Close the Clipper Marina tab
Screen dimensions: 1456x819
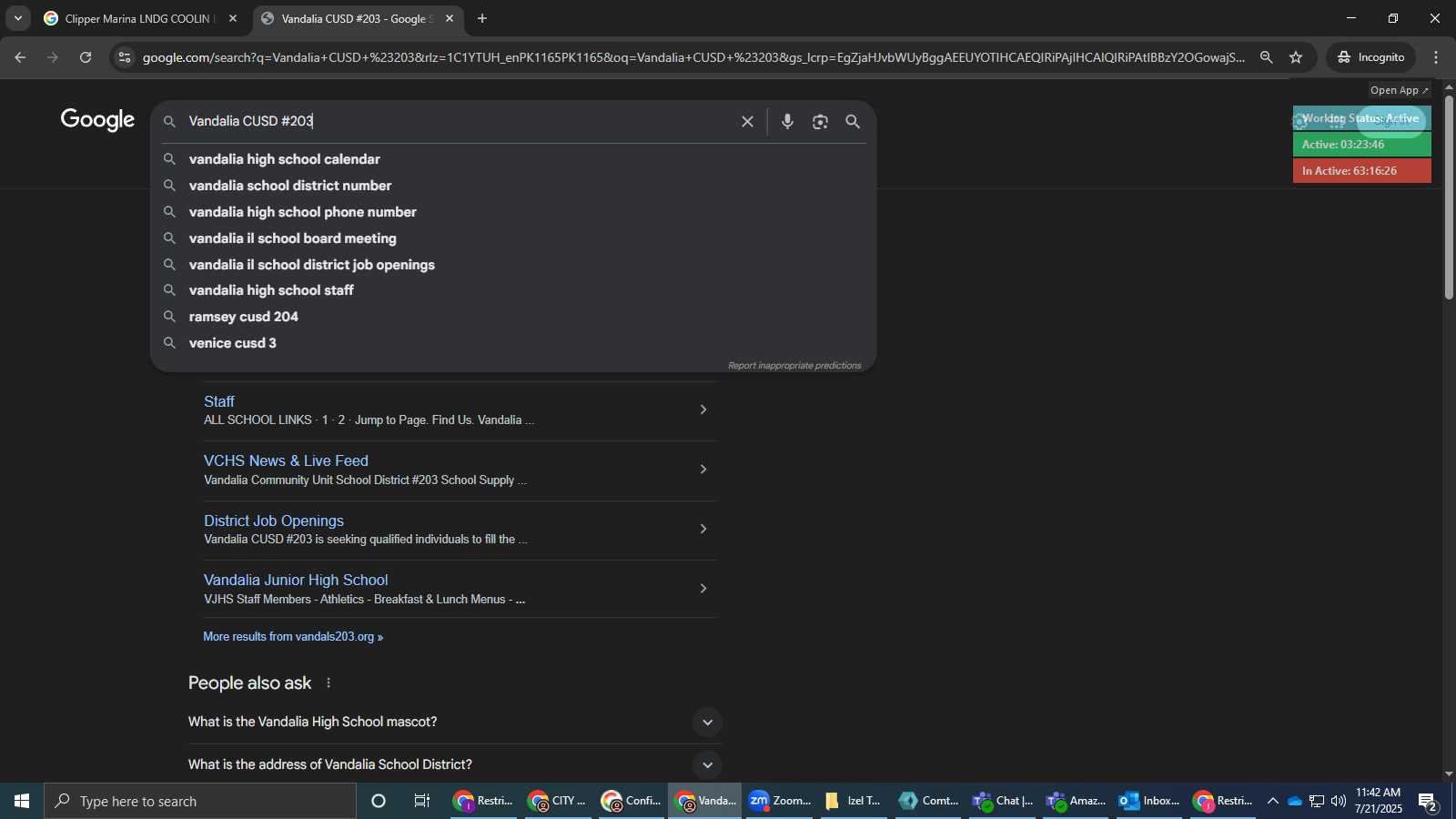point(233,18)
